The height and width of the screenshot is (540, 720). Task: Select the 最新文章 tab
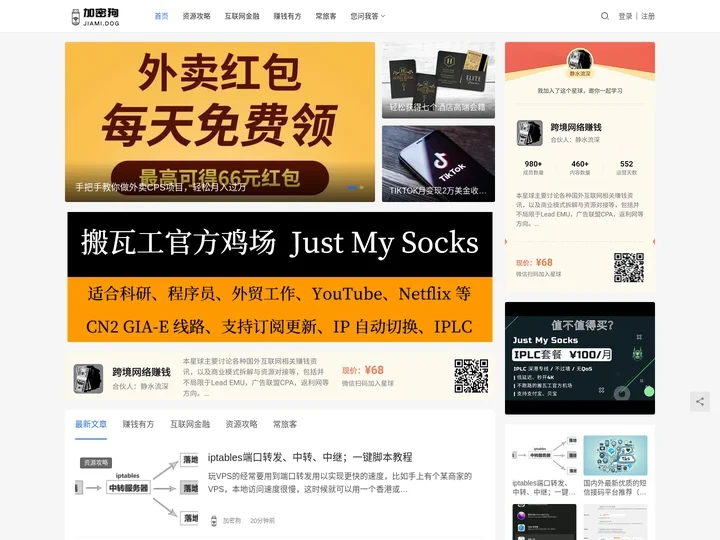91,424
